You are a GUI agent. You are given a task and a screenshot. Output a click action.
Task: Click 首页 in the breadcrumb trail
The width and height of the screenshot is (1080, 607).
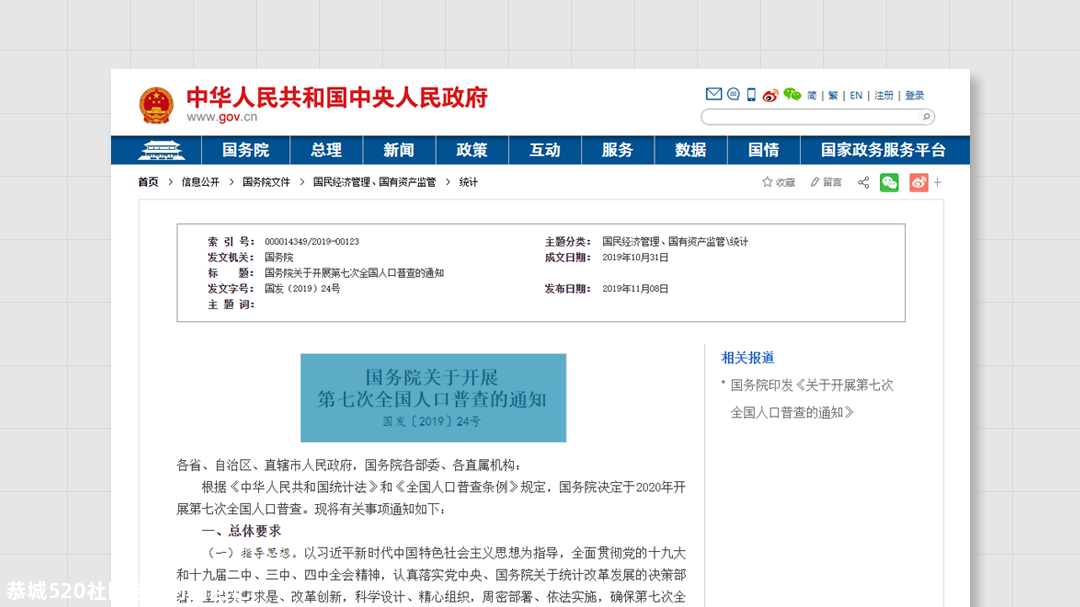pyautogui.click(x=147, y=182)
